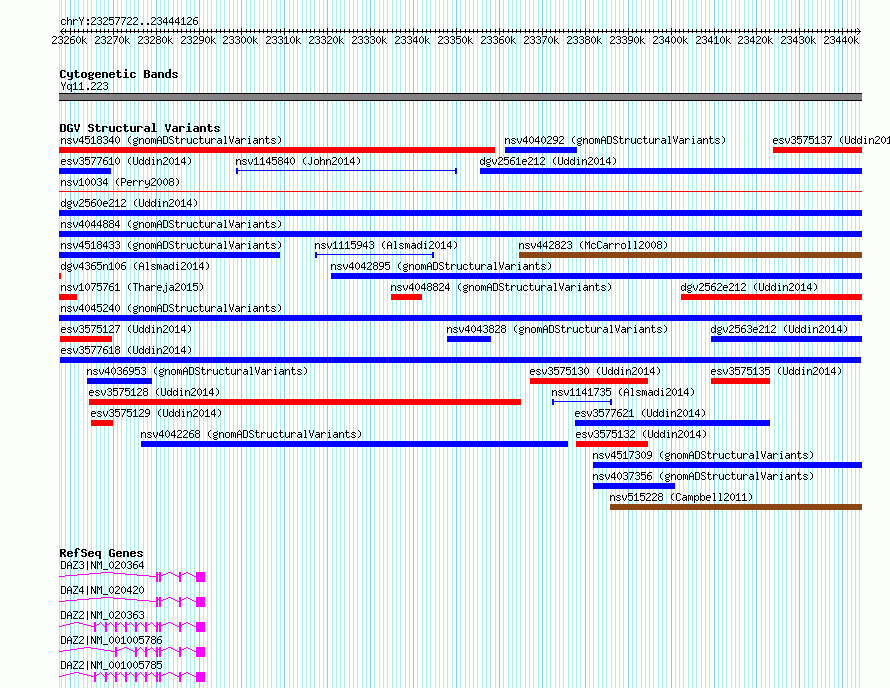Open nsv1141735 (Alsmadi2014) label
890x688 pixels.
click(x=623, y=392)
